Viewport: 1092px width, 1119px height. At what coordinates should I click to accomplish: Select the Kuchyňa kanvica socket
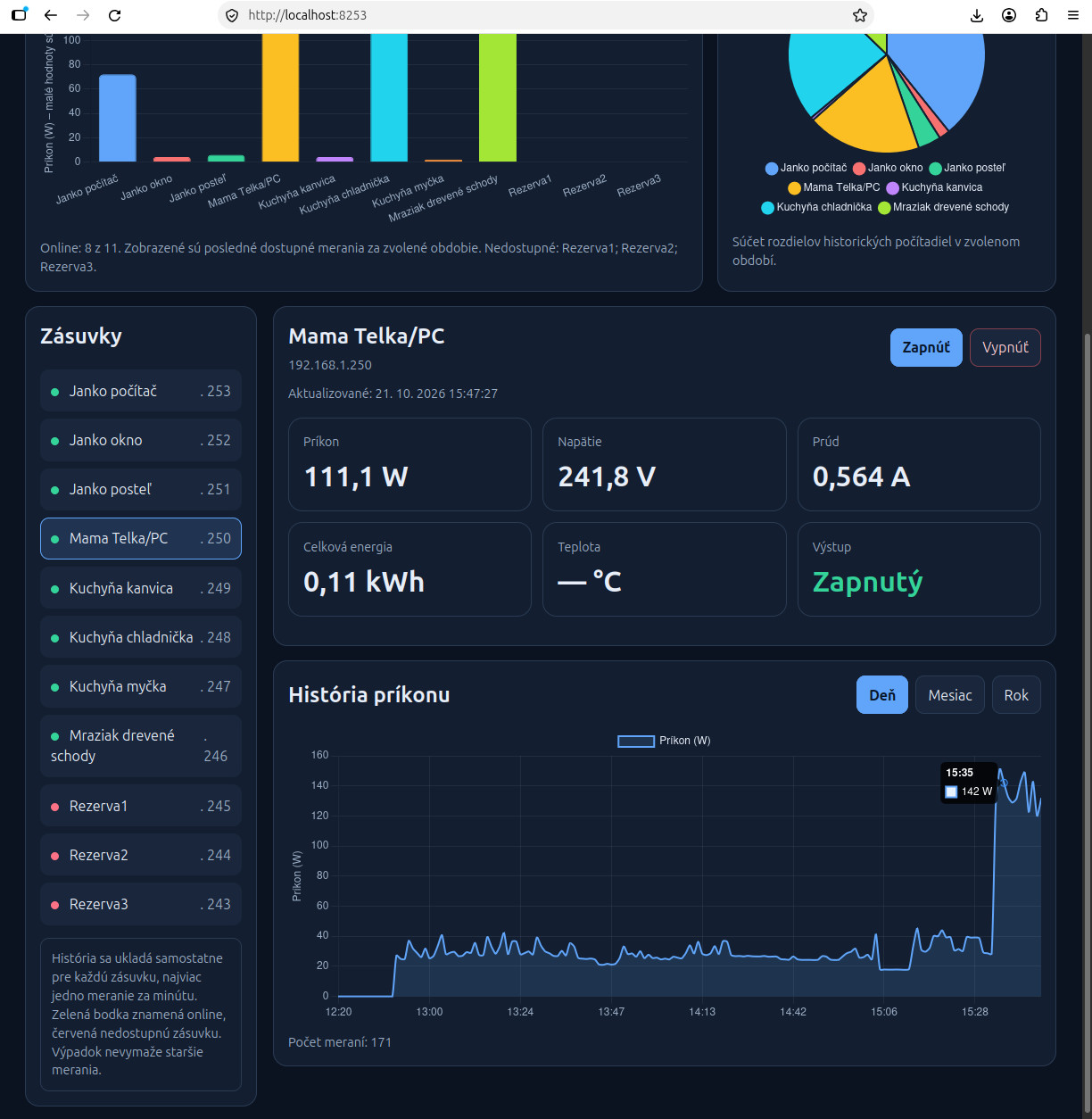click(141, 588)
